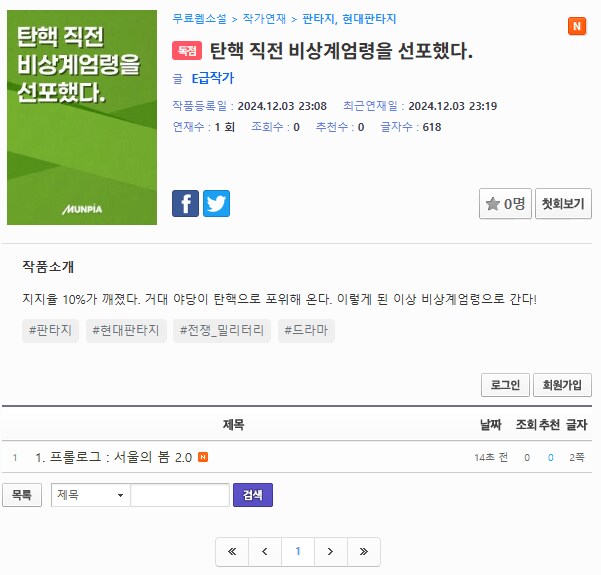This screenshot has height=575, width=601.
Task: Go to the previous page arrow
Action: coord(265,552)
